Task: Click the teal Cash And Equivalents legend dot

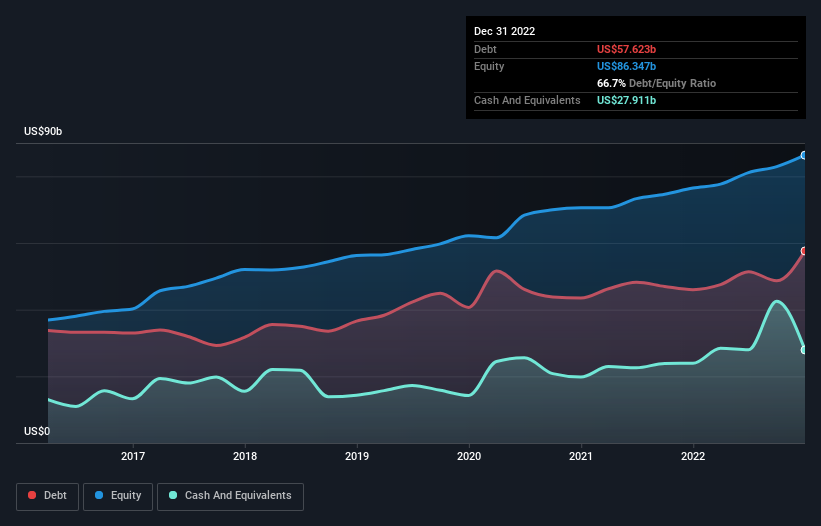Action: pyautogui.click(x=173, y=495)
